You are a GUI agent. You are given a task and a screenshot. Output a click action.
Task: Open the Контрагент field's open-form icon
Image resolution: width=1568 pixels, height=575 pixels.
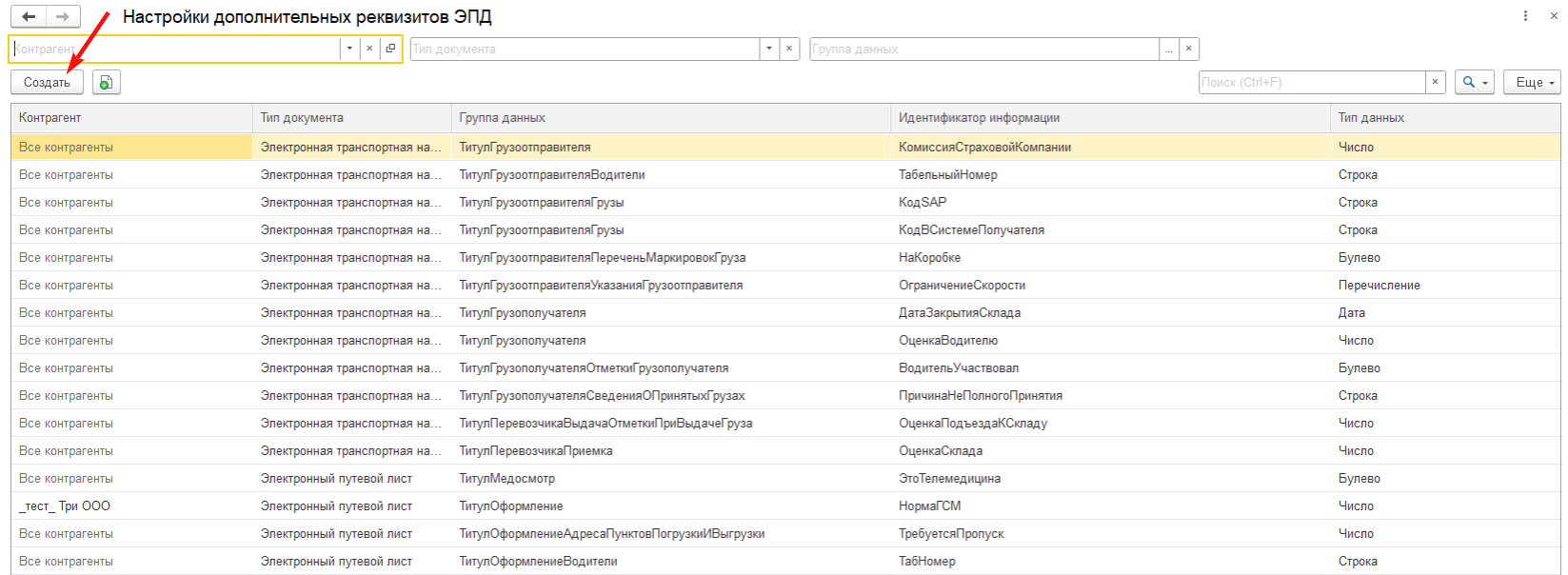(390, 49)
